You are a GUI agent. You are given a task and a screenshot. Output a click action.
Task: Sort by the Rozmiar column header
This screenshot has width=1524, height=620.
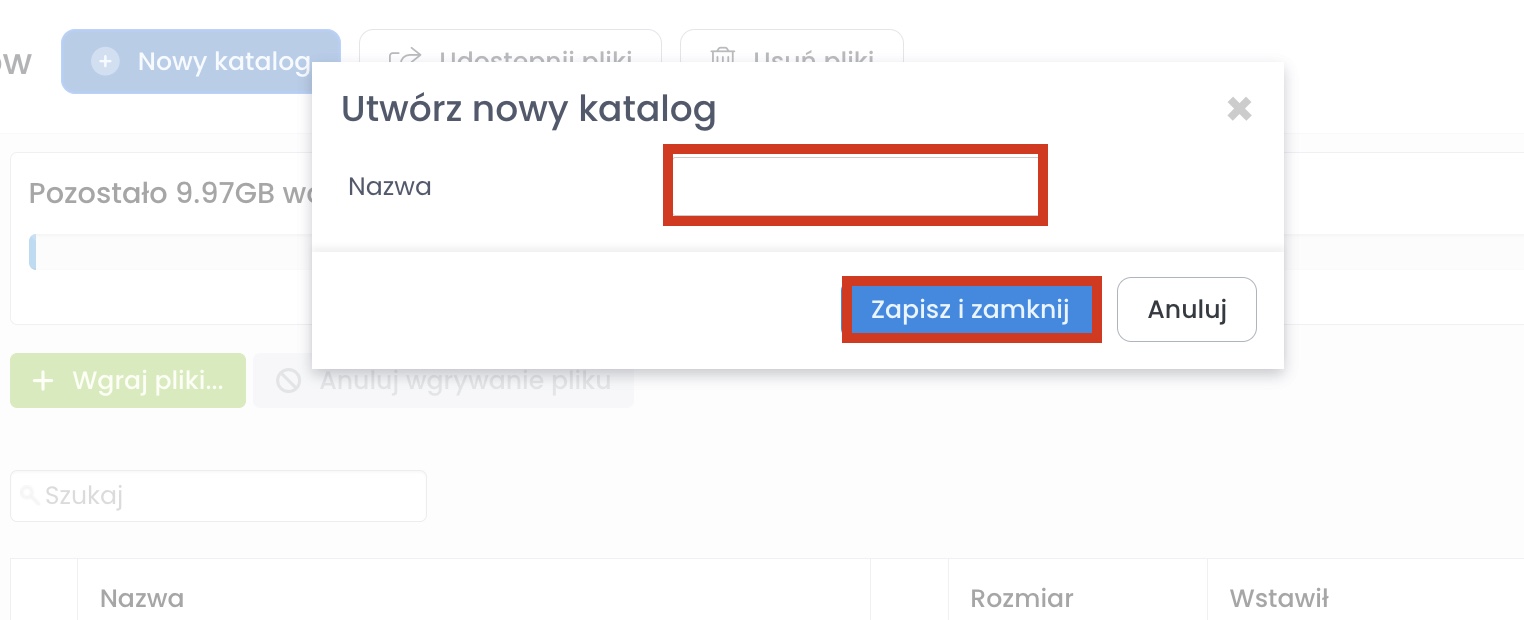coord(1021,598)
